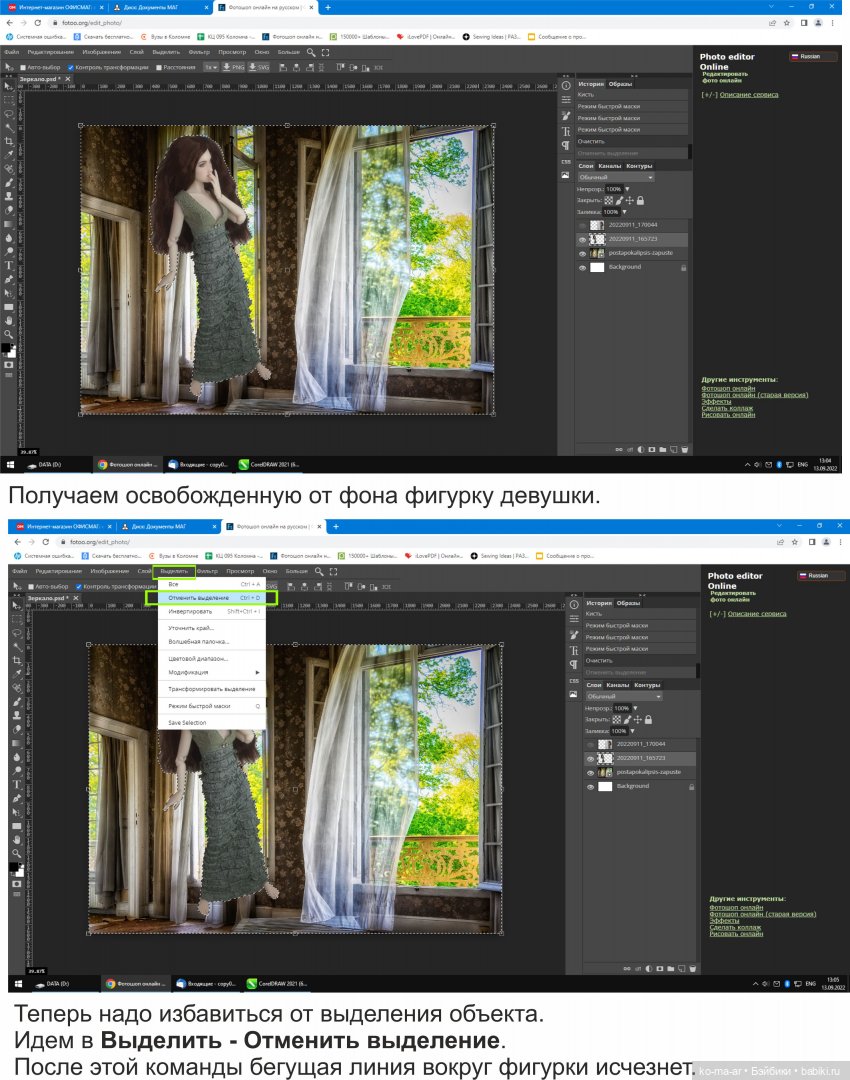Click the lock-all padlock icon in upper Layers panel
850x1080 pixels.
(x=640, y=200)
